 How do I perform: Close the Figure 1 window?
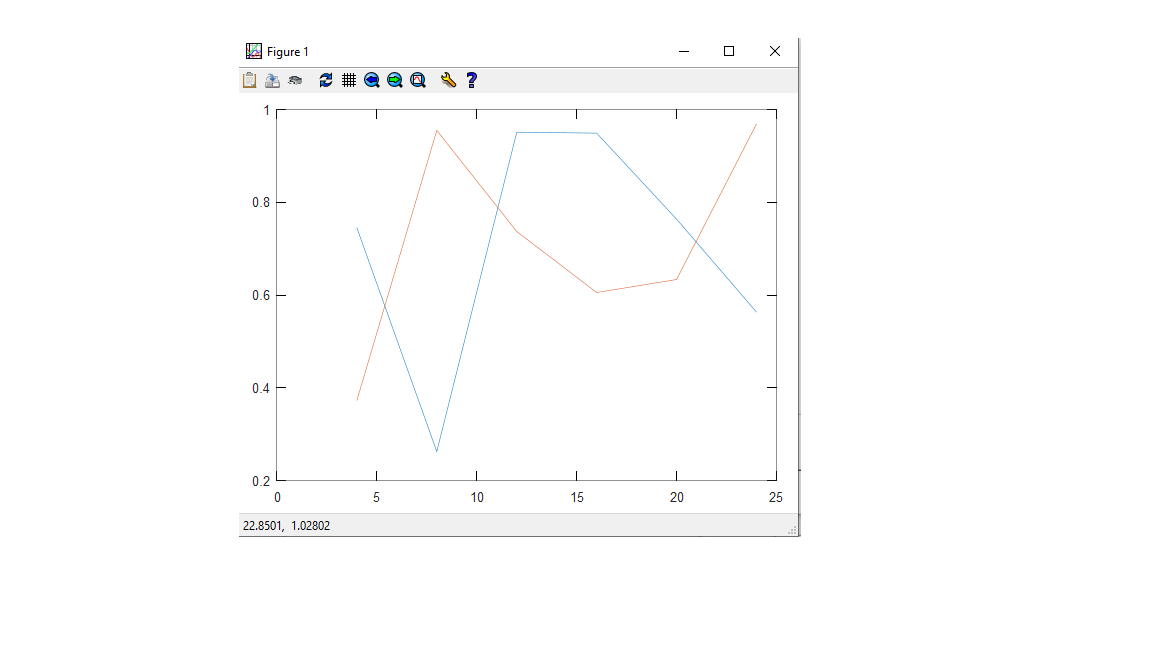[x=775, y=51]
